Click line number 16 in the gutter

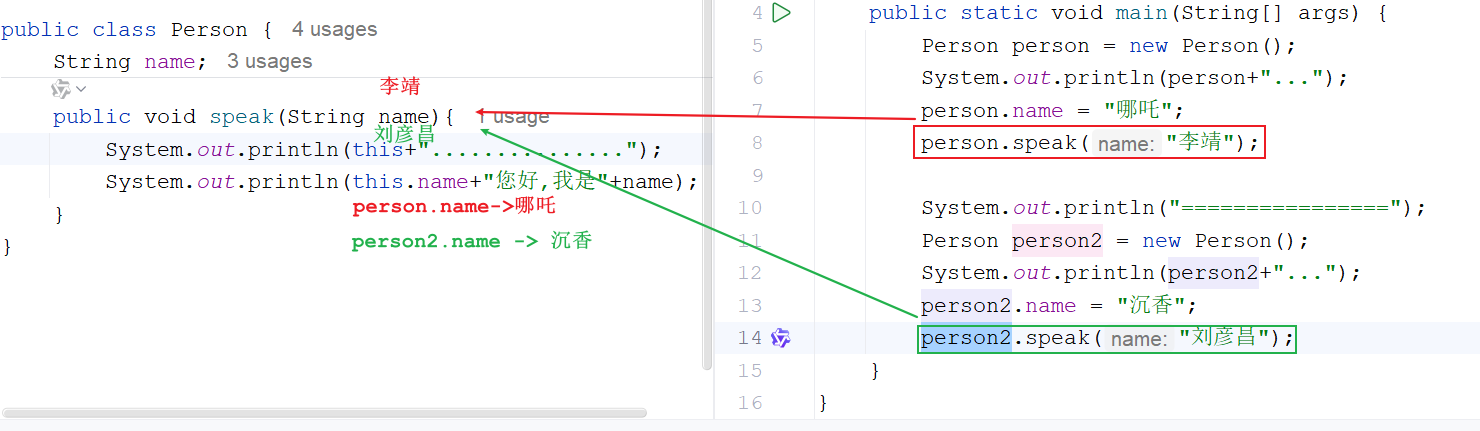click(749, 403)
